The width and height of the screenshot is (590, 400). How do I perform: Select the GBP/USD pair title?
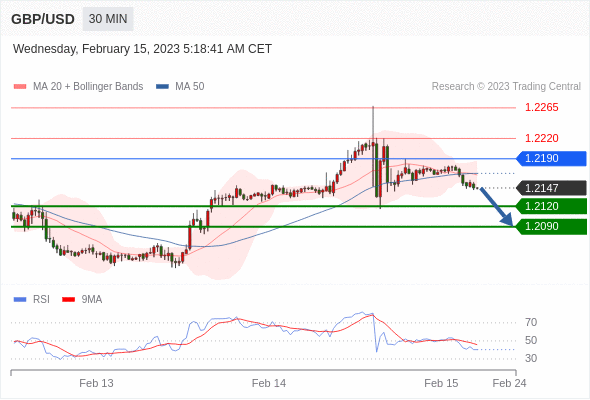point(43,19)
